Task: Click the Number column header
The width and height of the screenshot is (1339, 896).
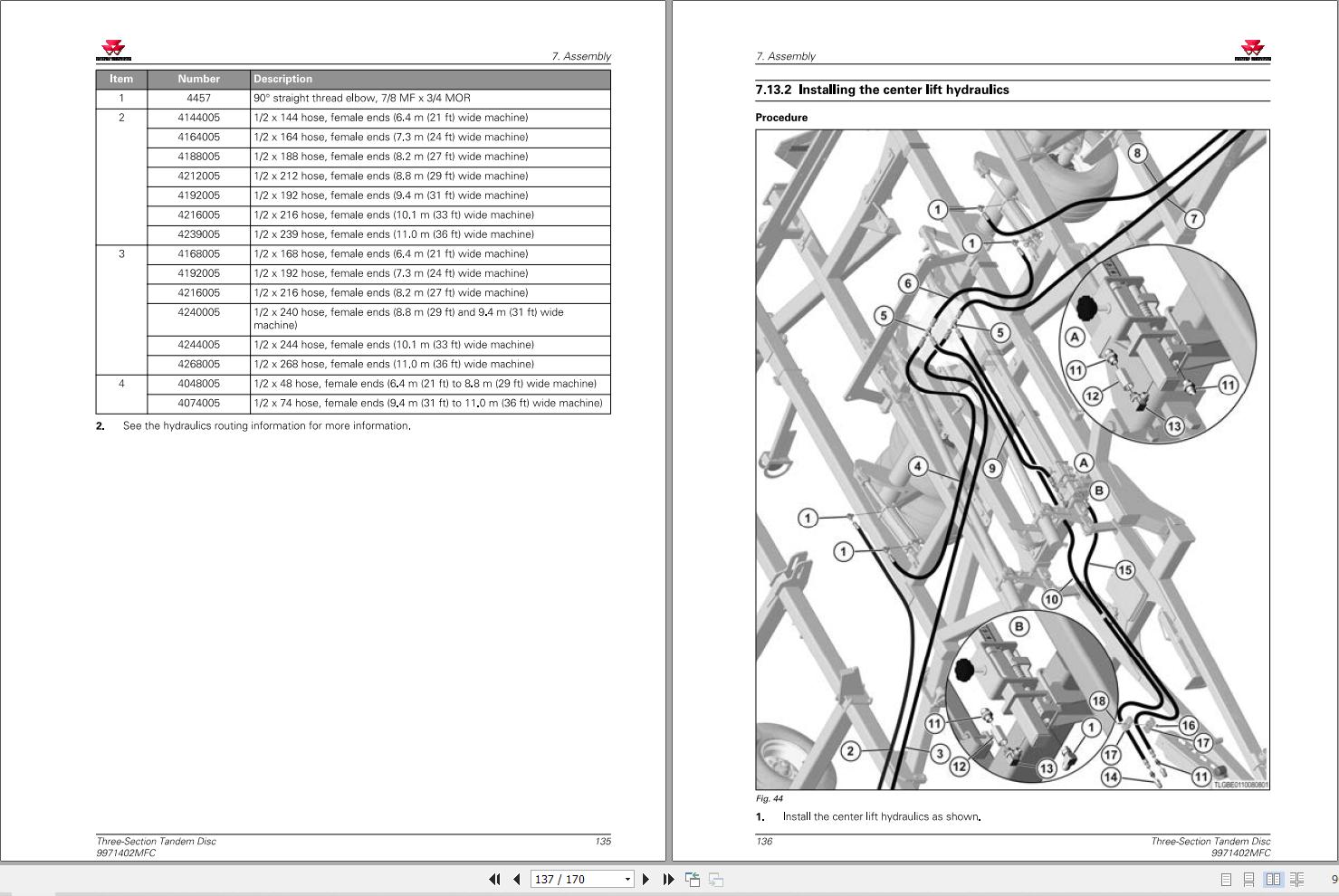Action: (x=198, y=79)
